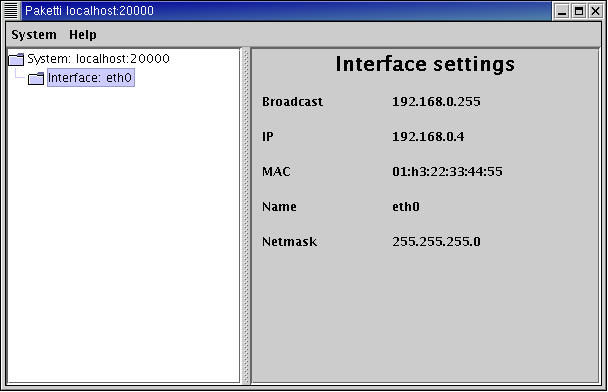Click the broadcast value 192.168.0.255
Viewport: 608px width, 392px height.
click(x=436, y=102)
